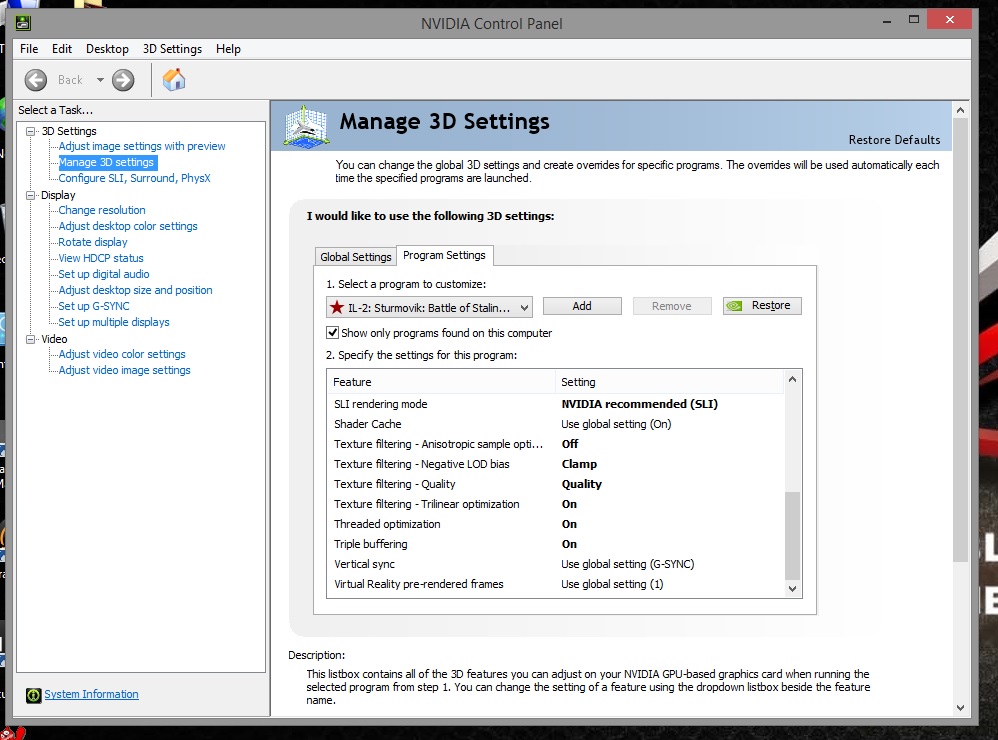
Task: Select the 'Texture filtering - Quality' row
Action: 556,484
